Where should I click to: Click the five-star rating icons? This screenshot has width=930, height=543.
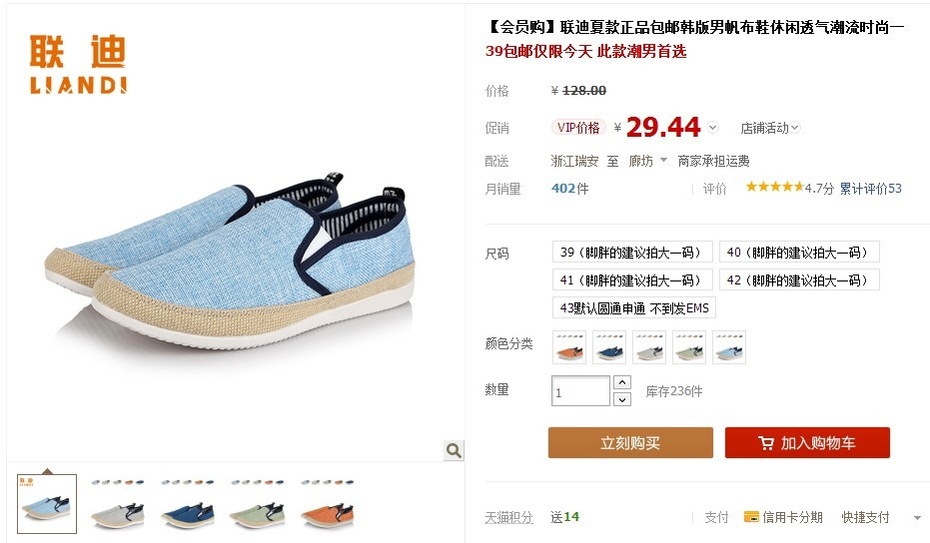775,187
